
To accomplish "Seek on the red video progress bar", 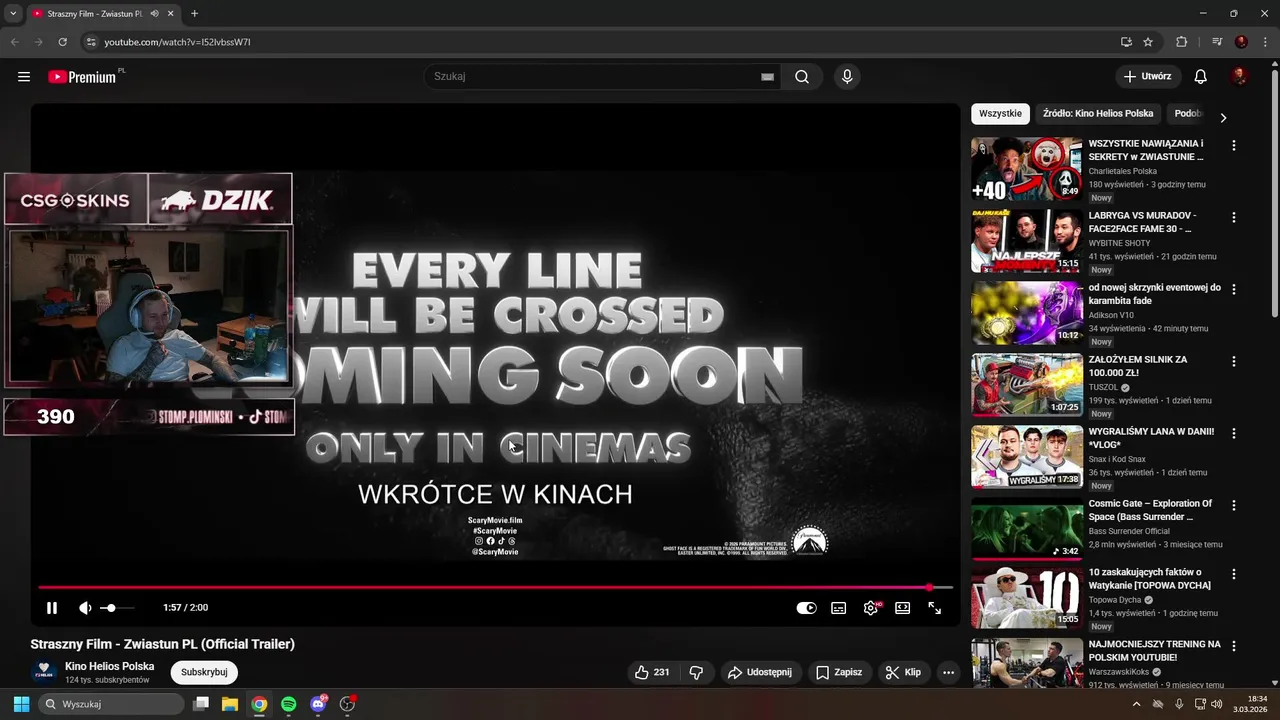I will pyautogui.click(x=495, y=588).
